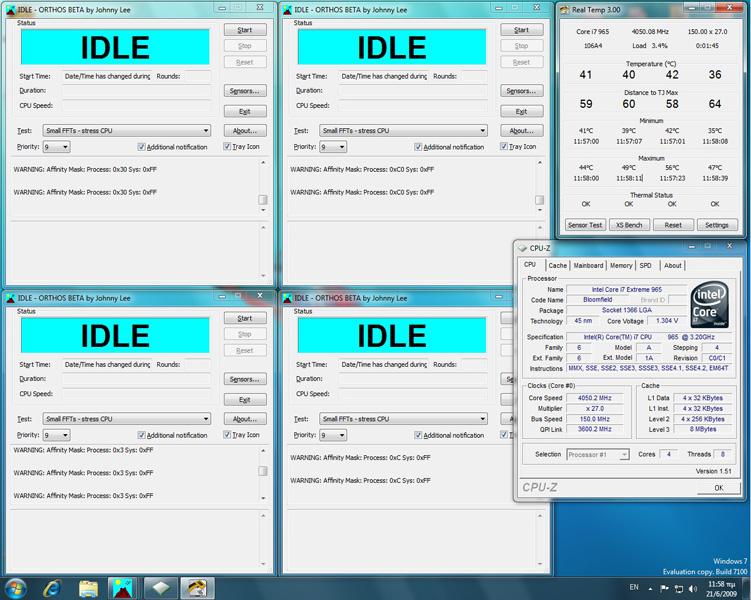Toggle Tray Icon in the 0x30 ORTHOS window
The width and height of the screenshot is (751, 600).
227,147
